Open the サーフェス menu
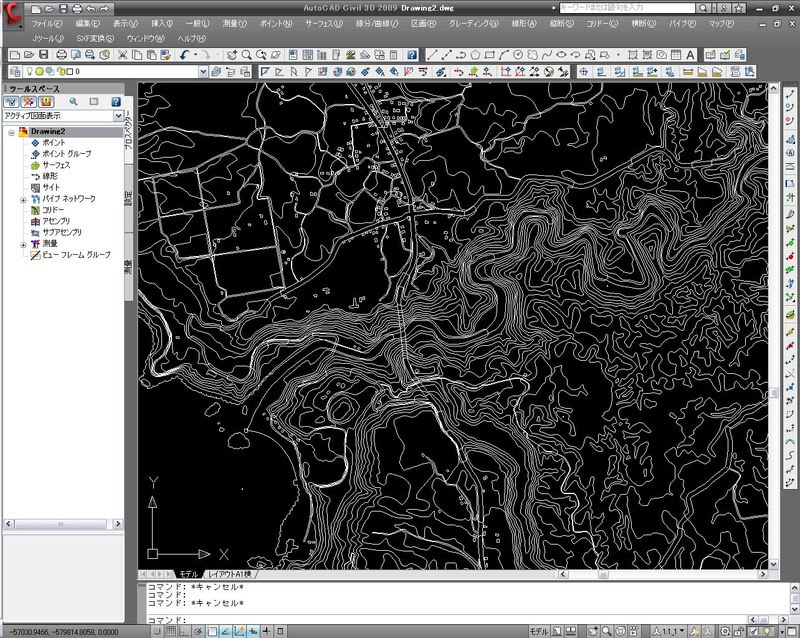This screenshot has height=638, width=800. click(324, 23)
